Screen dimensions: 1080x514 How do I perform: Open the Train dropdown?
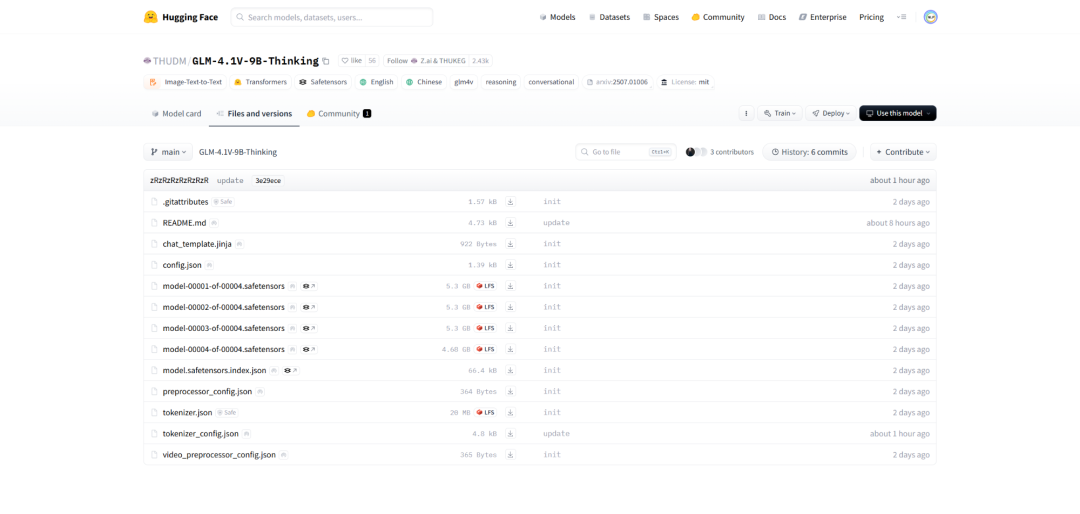[x=780, y=113]
